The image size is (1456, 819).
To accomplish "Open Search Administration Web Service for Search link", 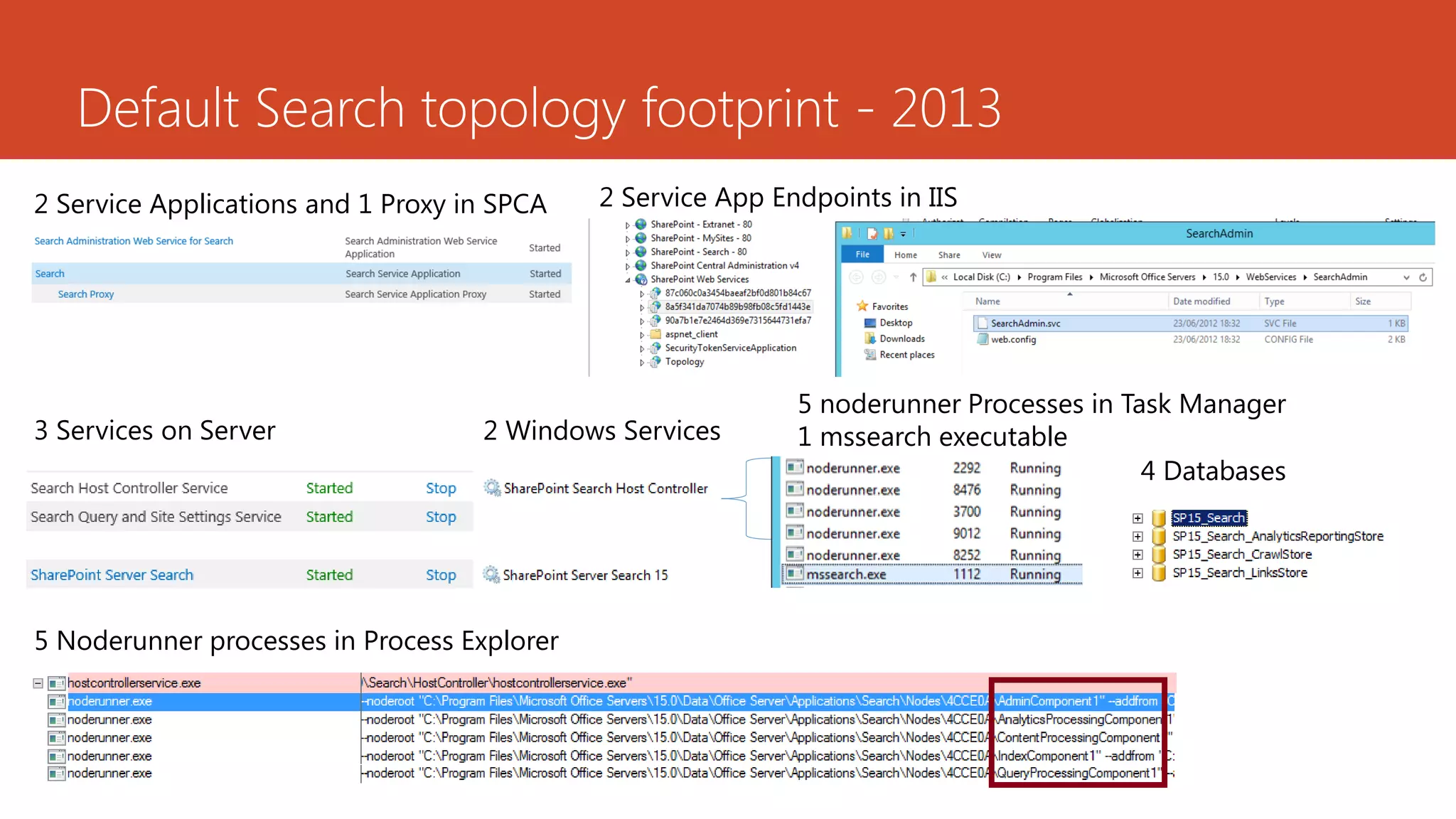I will 134,241.
